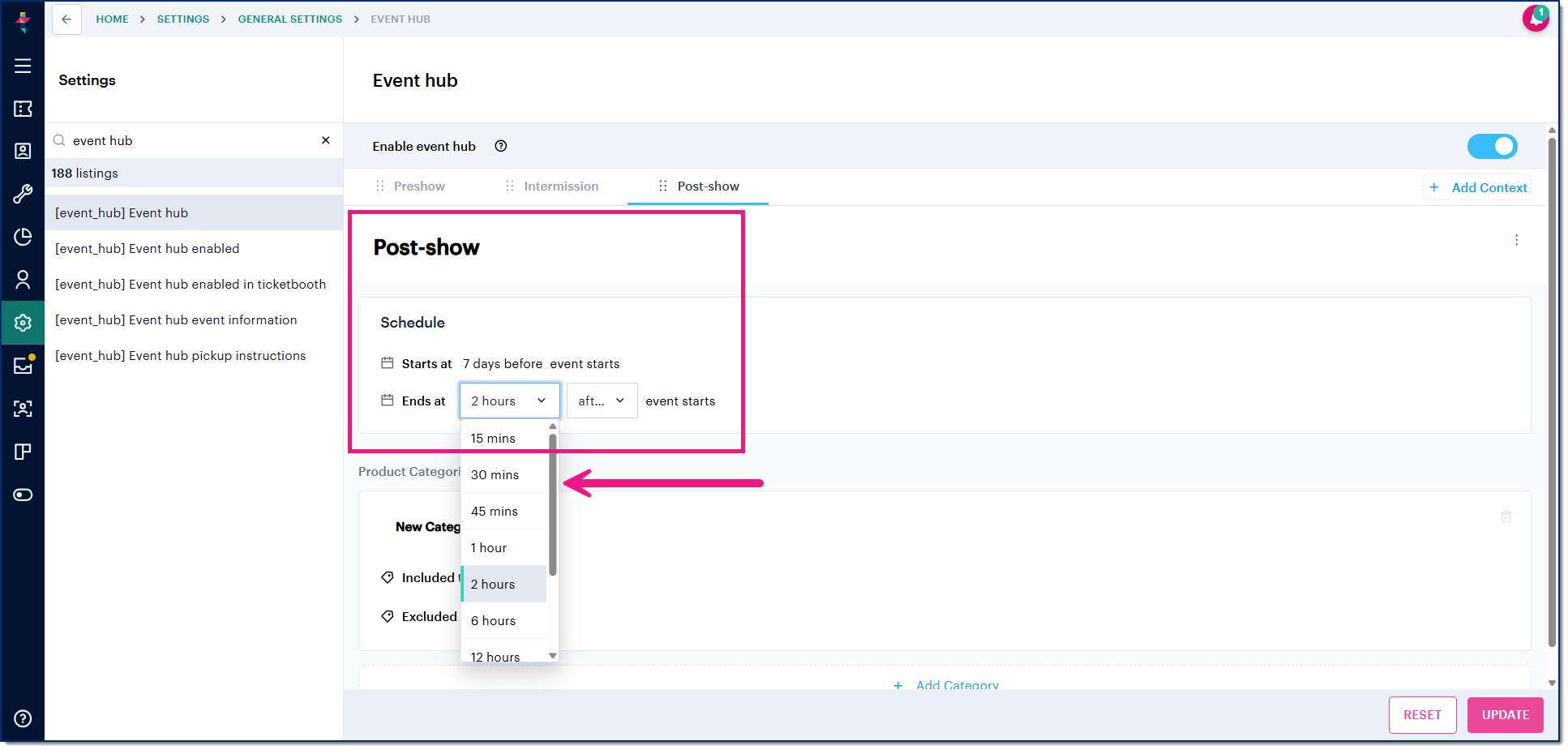Click the calendar icon beside Ends at
The image size is (1568, 750).
coord(388,401)
